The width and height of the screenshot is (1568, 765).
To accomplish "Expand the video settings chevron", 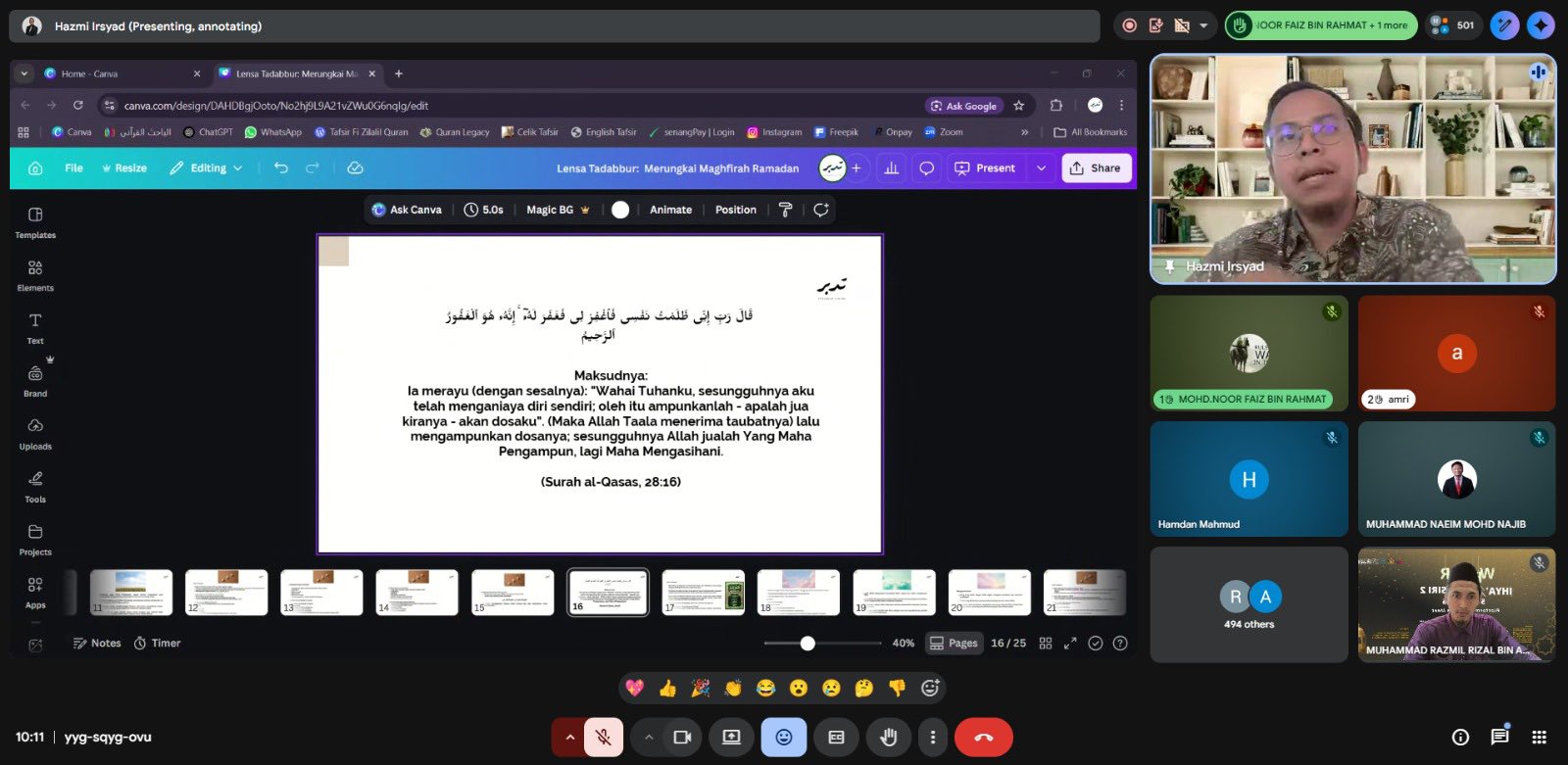I will pos(648,738).
